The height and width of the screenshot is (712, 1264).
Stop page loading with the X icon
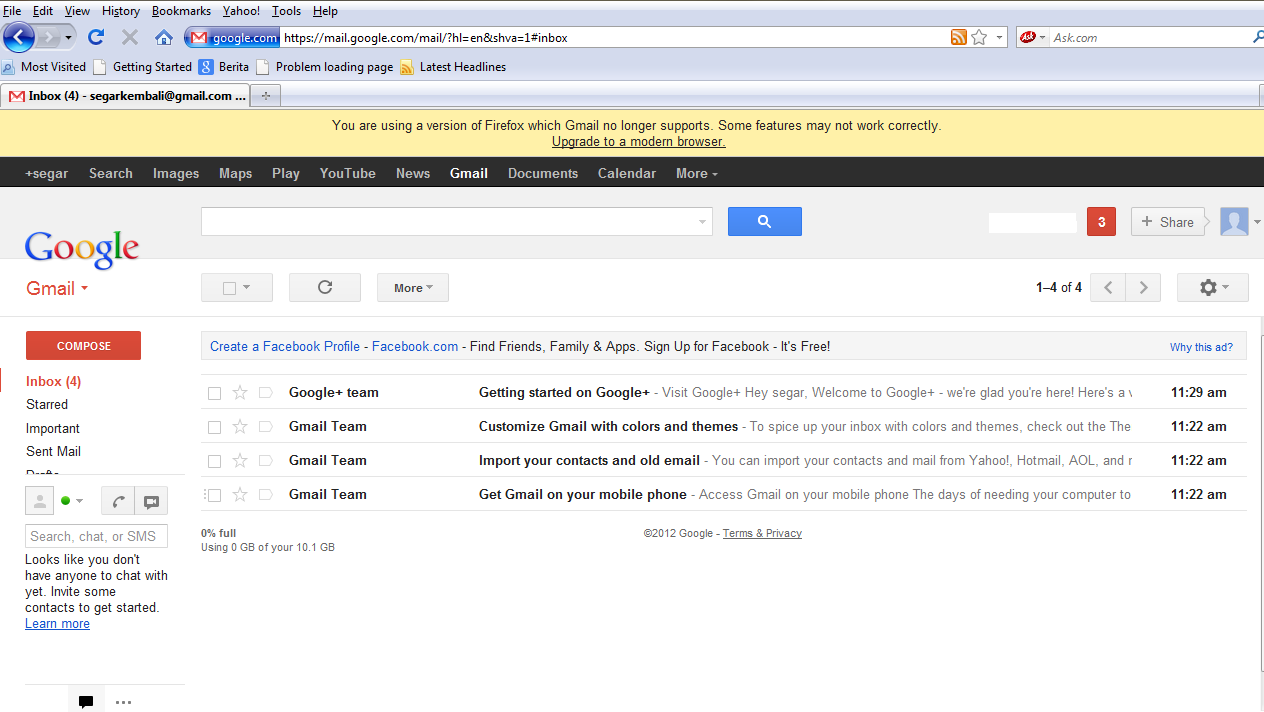pyautogui.click(x=130, y=37)
